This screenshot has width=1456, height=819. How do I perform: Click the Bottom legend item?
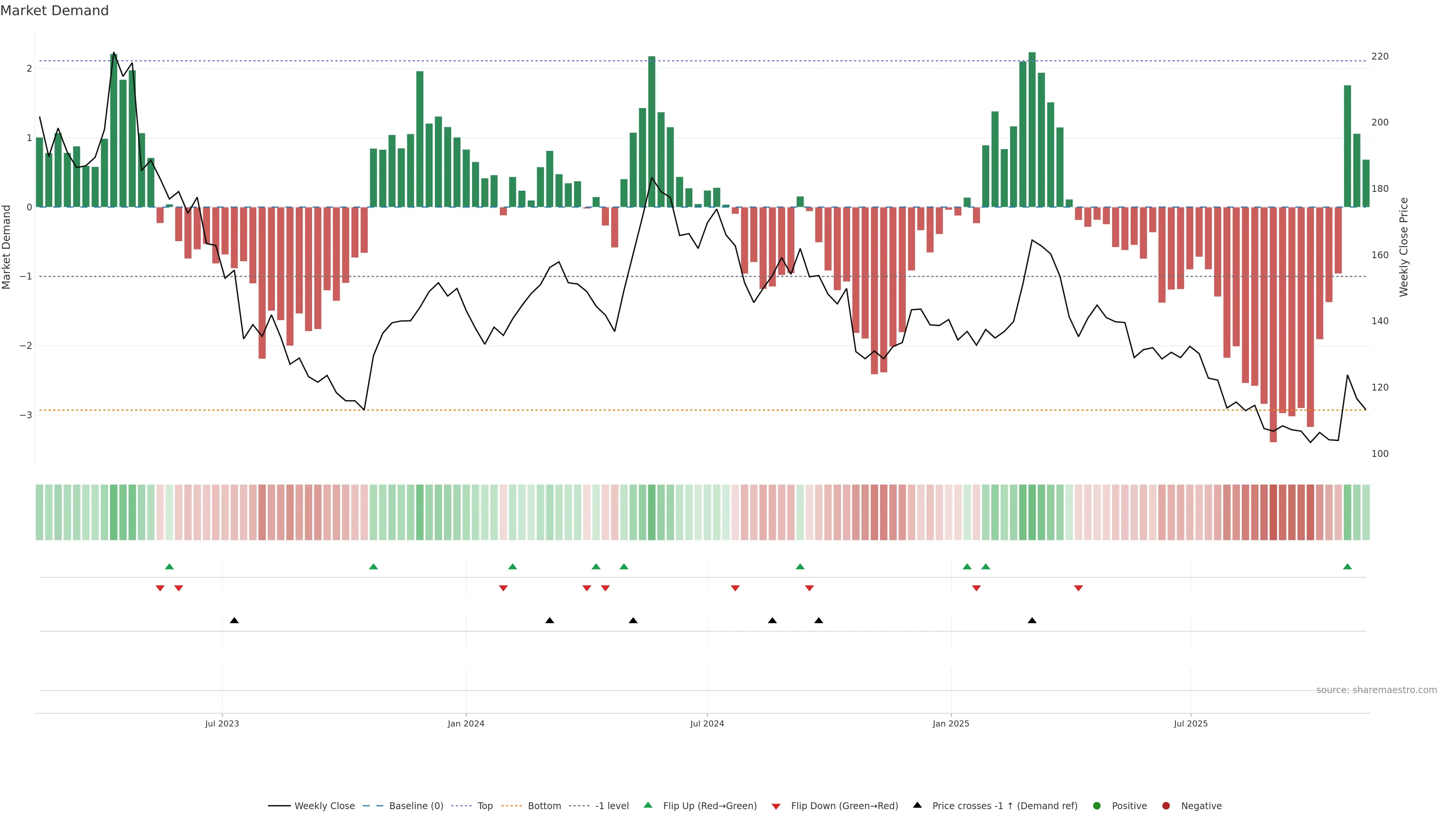[544, 806]
